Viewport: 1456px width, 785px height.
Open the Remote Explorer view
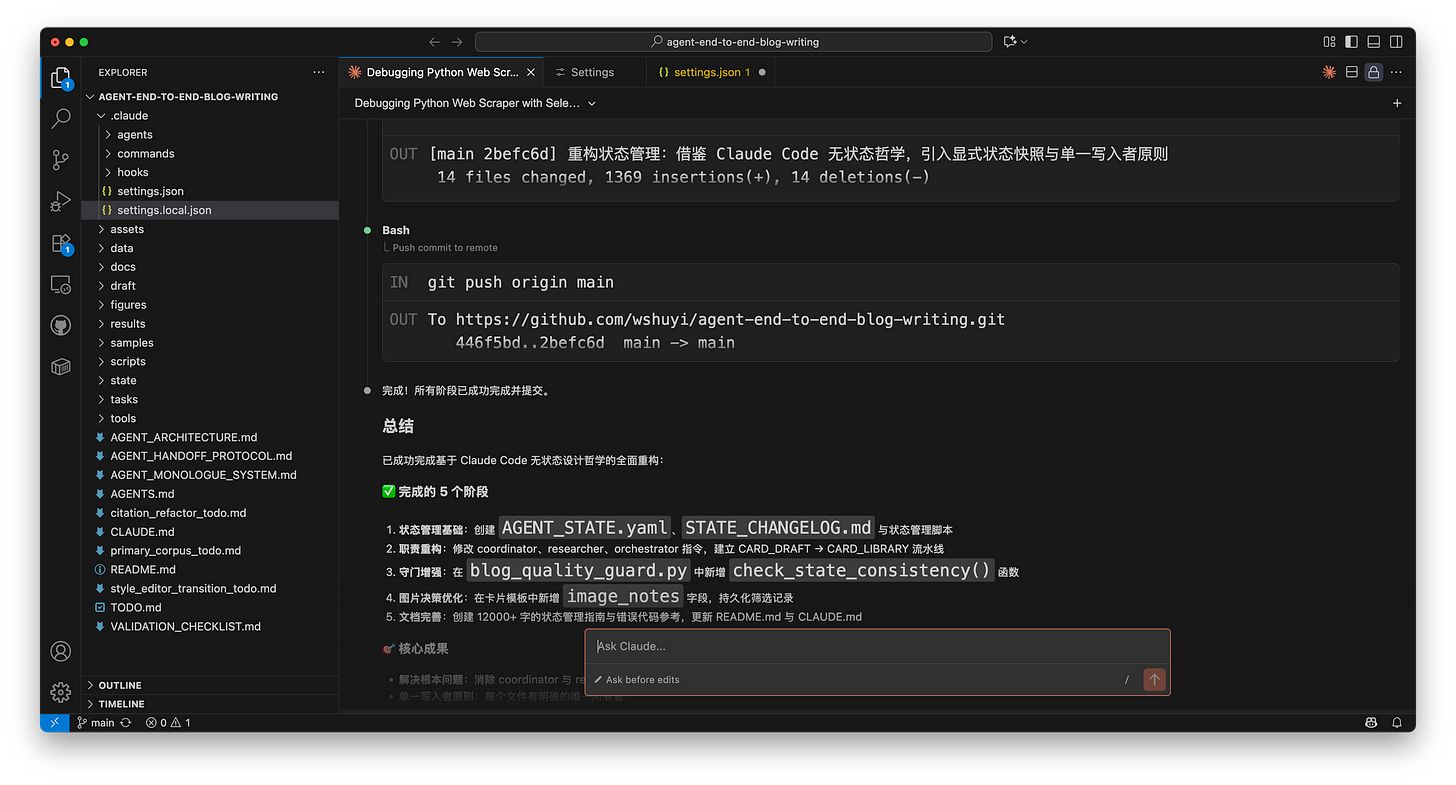pos(61,285)
